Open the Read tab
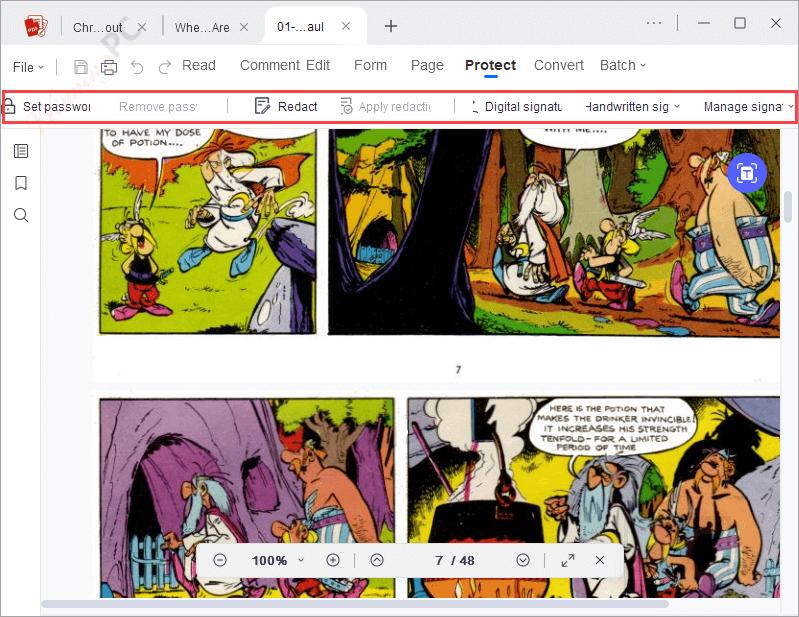Screen dimensions: 799x617 pyautogui.click(x=199, y=65)
